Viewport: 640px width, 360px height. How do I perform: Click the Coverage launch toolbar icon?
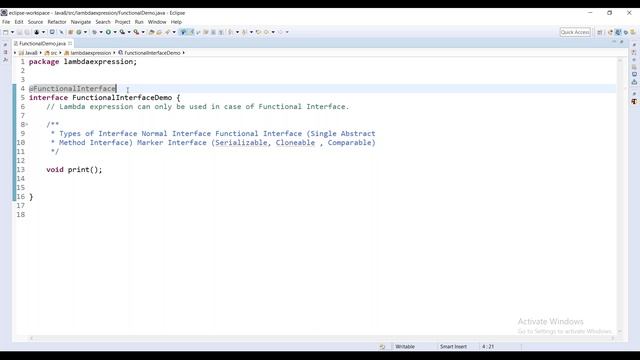pos(122,32)
